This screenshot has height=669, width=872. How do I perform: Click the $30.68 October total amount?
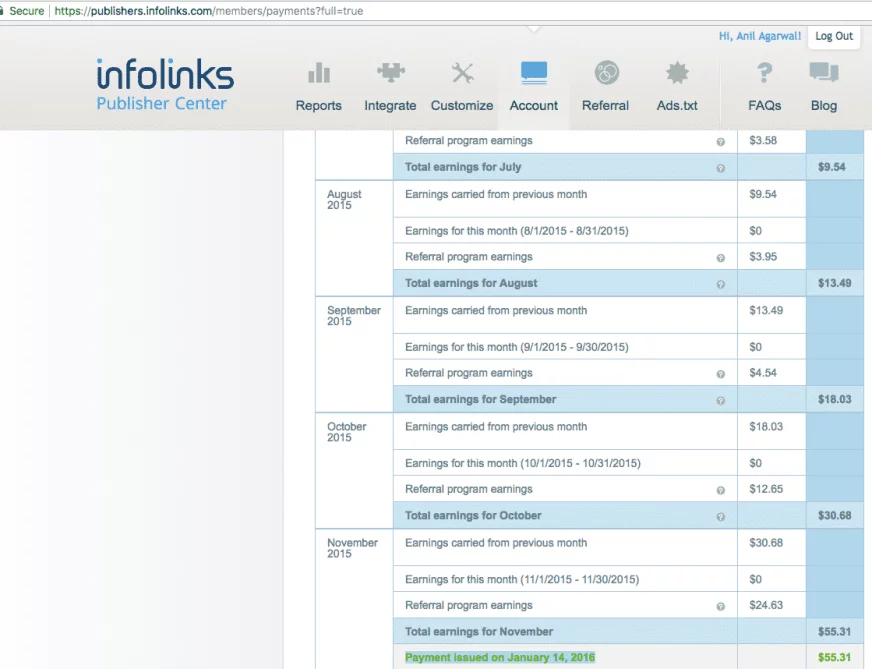[834, 516]
